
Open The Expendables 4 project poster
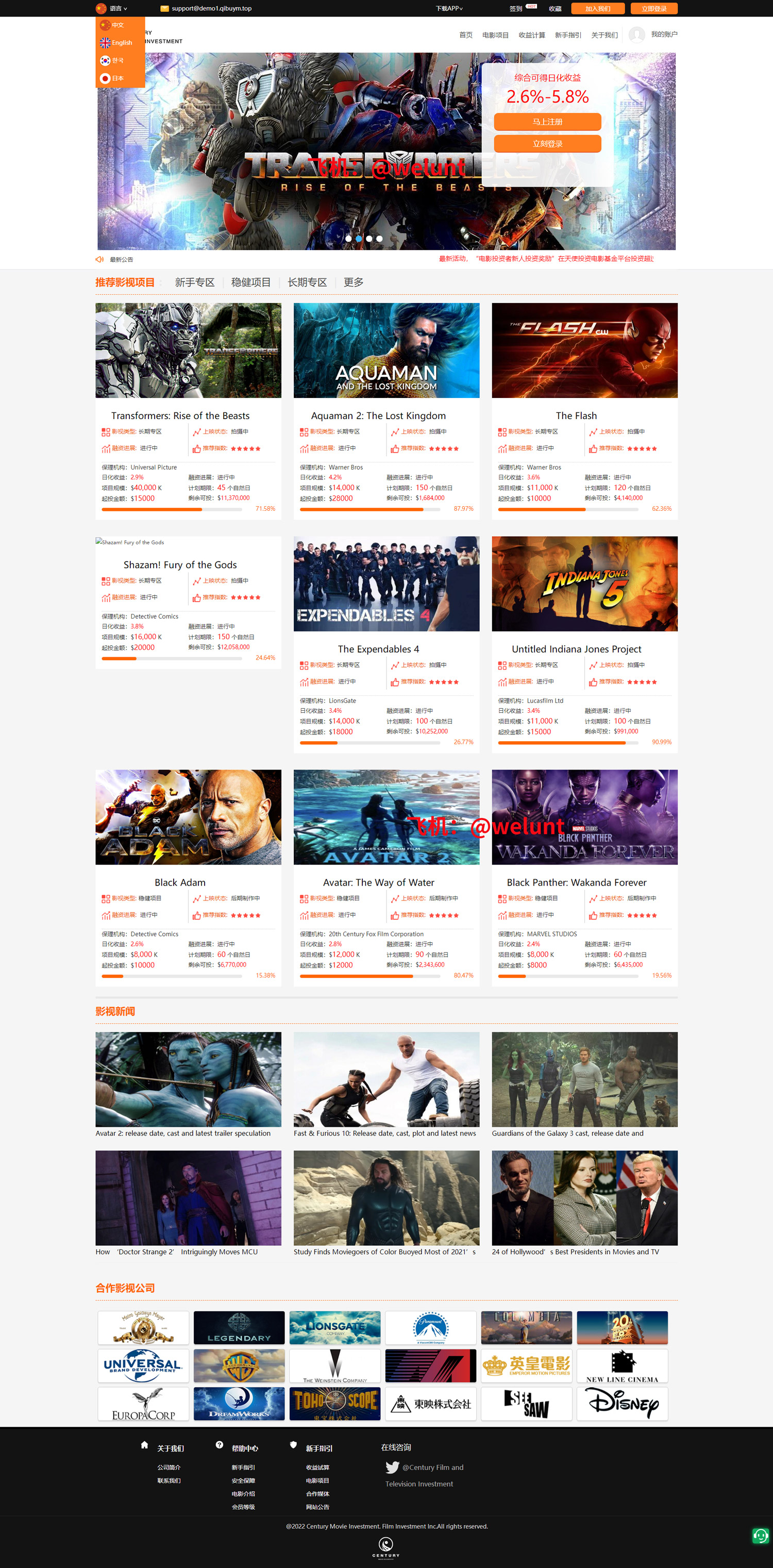point(386,583)
